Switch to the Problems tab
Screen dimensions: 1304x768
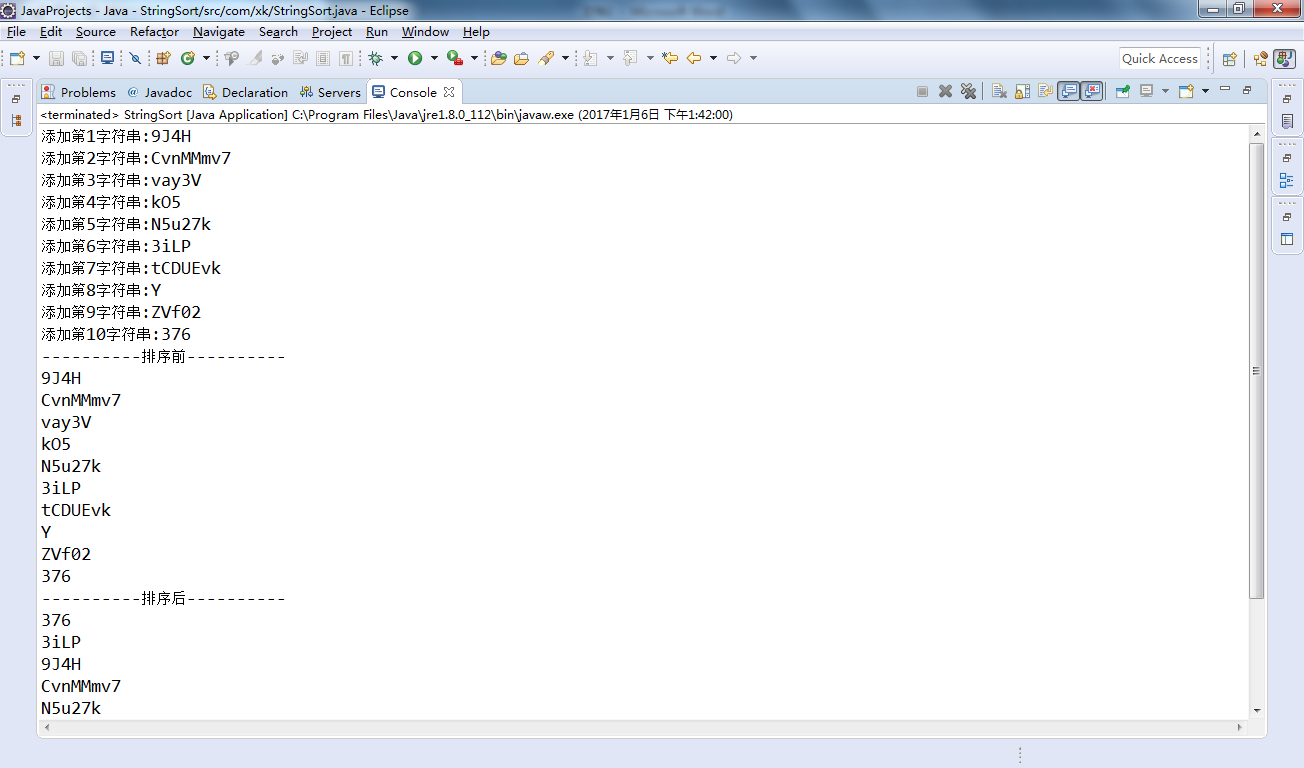point(79,92)
